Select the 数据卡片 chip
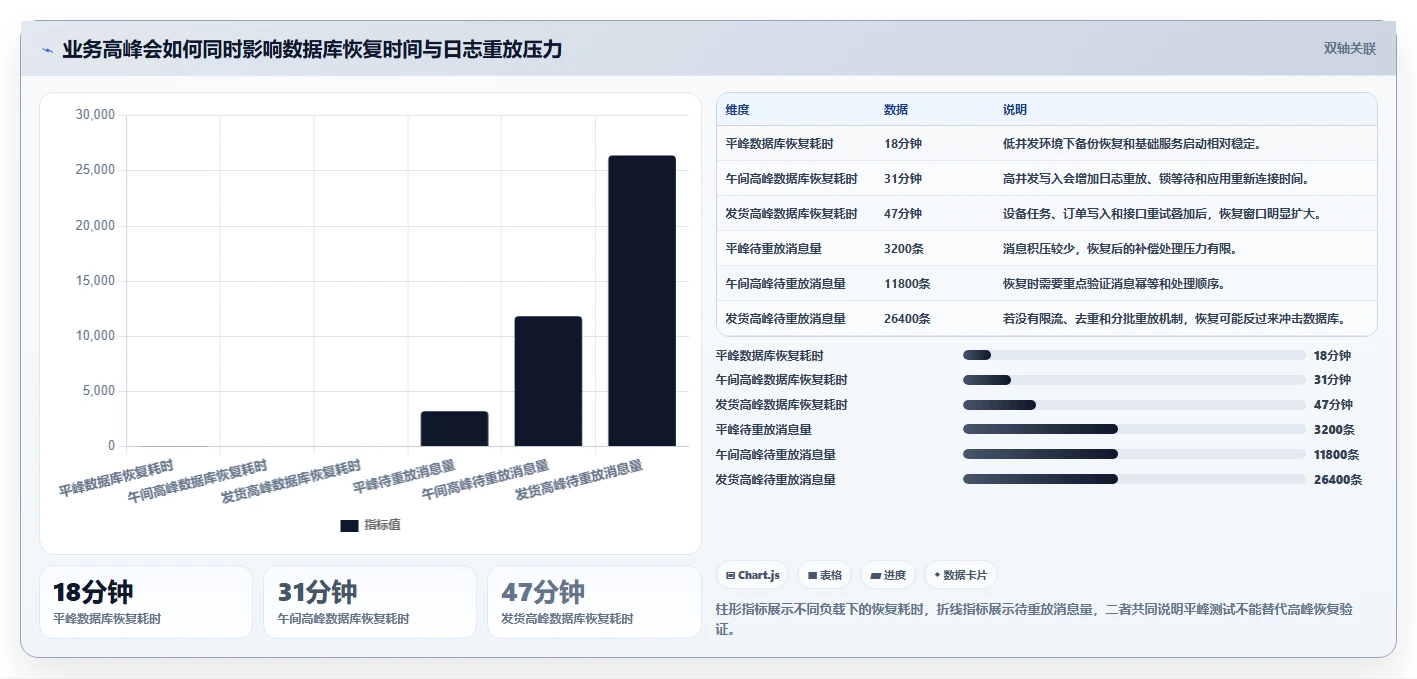 point(961,575)
